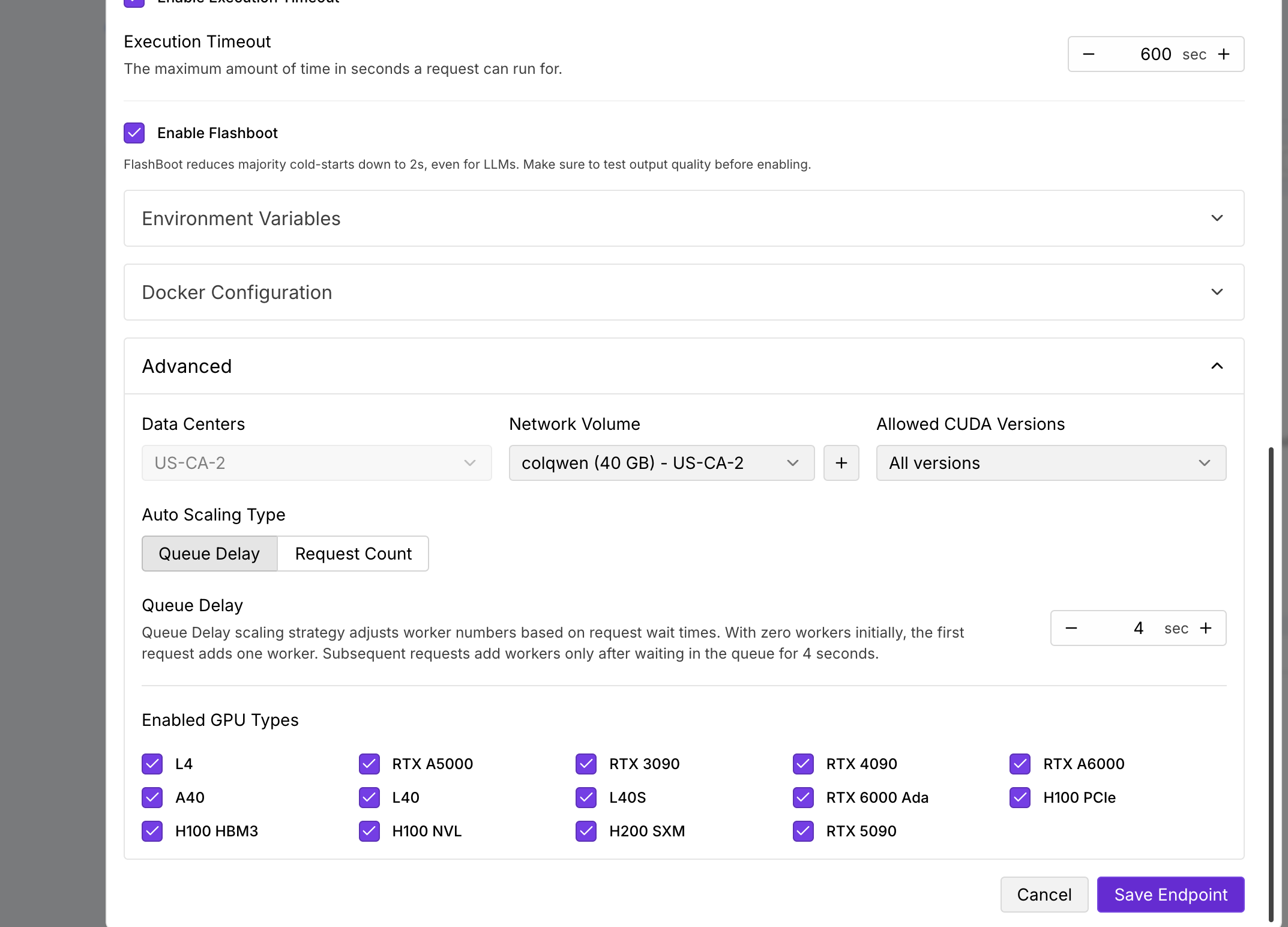
Task: Uncheck H100 NVL GPU checkbox
Action: 369,831
